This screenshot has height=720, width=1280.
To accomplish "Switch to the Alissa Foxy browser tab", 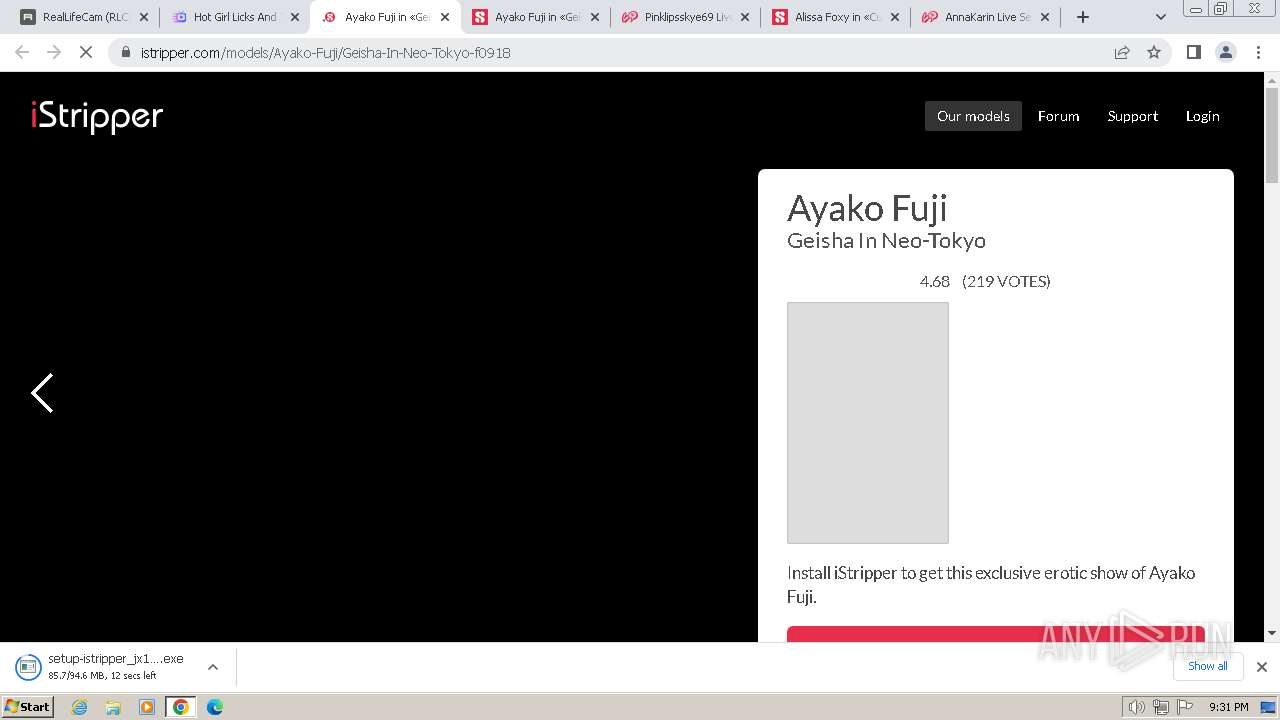I will click(x=834, y=17).
